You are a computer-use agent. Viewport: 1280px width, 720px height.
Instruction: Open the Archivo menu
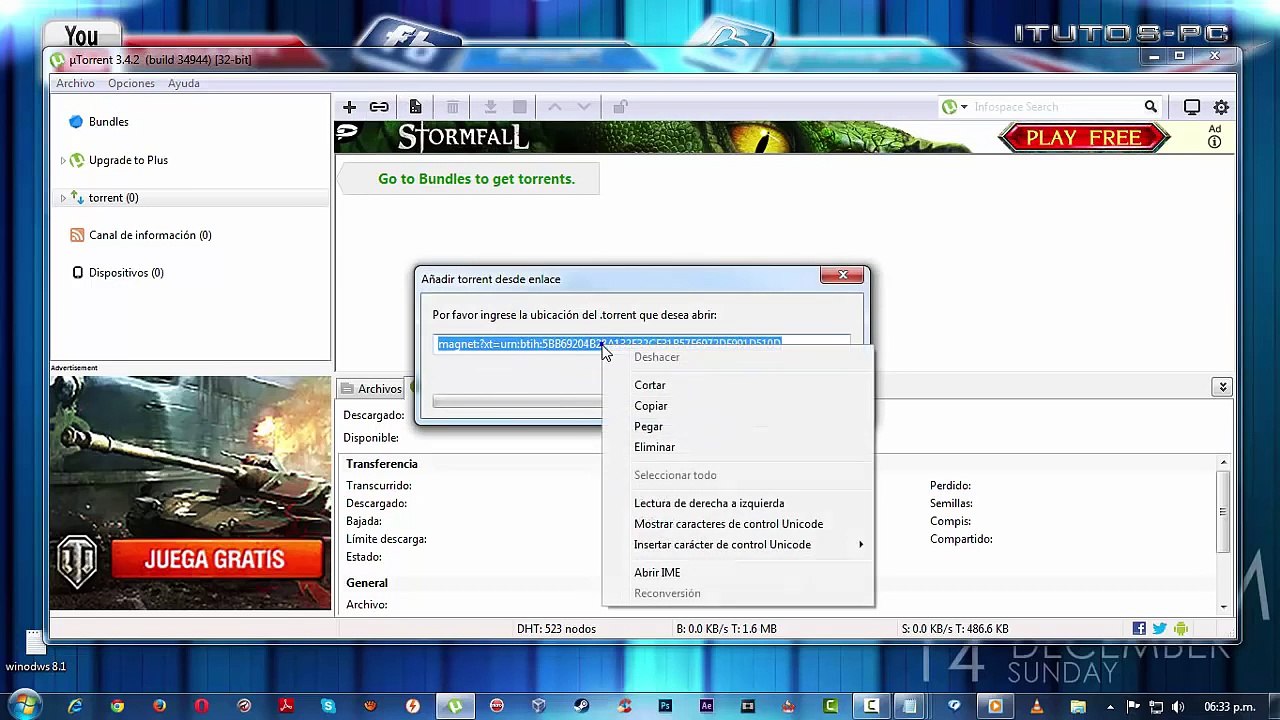[75, 84]
